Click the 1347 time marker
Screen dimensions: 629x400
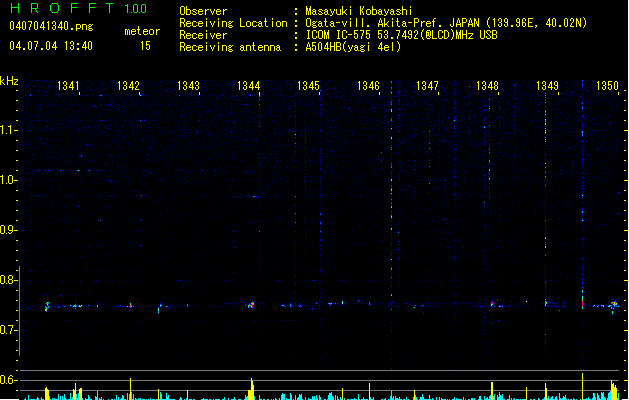[427, 85]
